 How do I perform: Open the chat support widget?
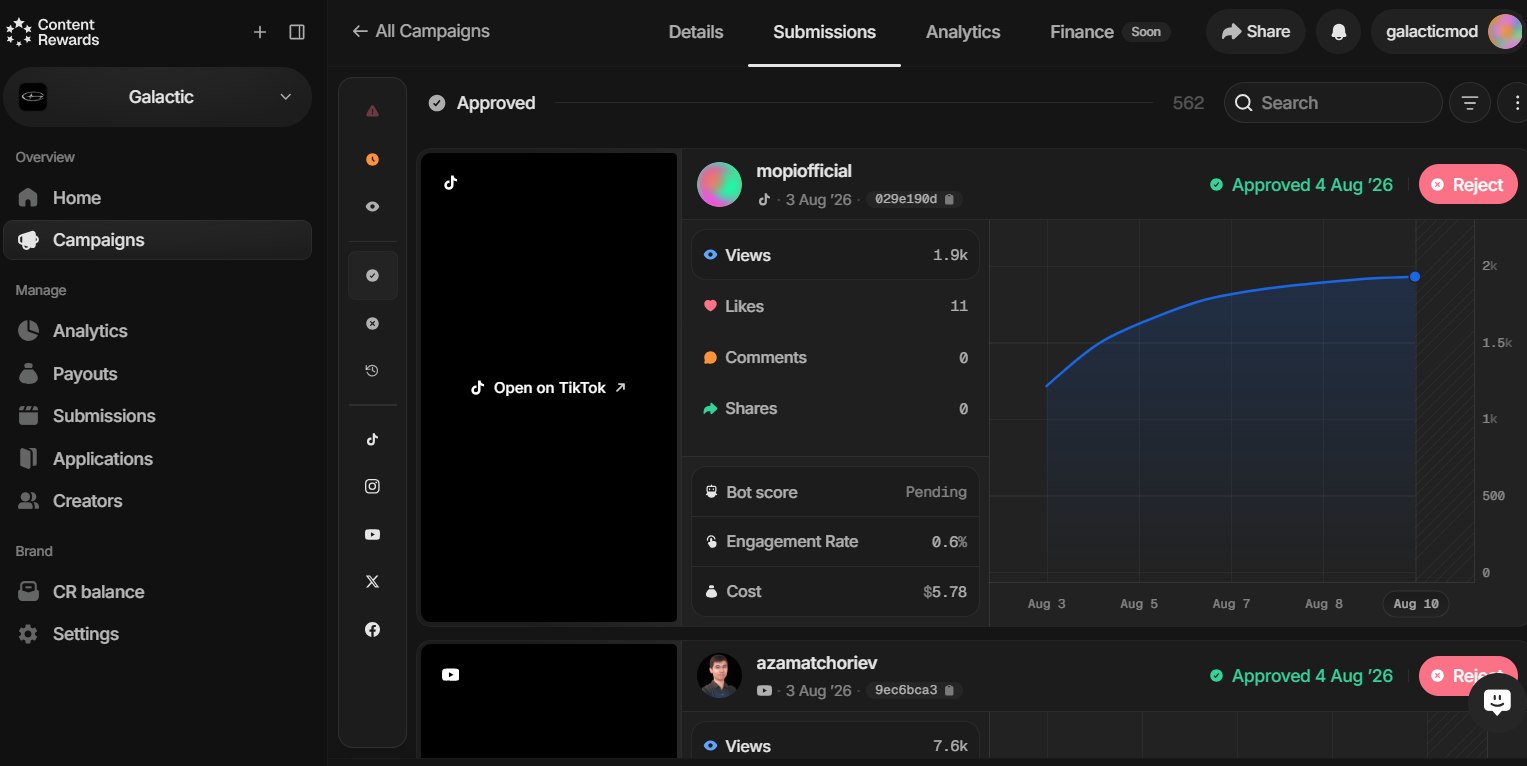tap(1496, 702)
